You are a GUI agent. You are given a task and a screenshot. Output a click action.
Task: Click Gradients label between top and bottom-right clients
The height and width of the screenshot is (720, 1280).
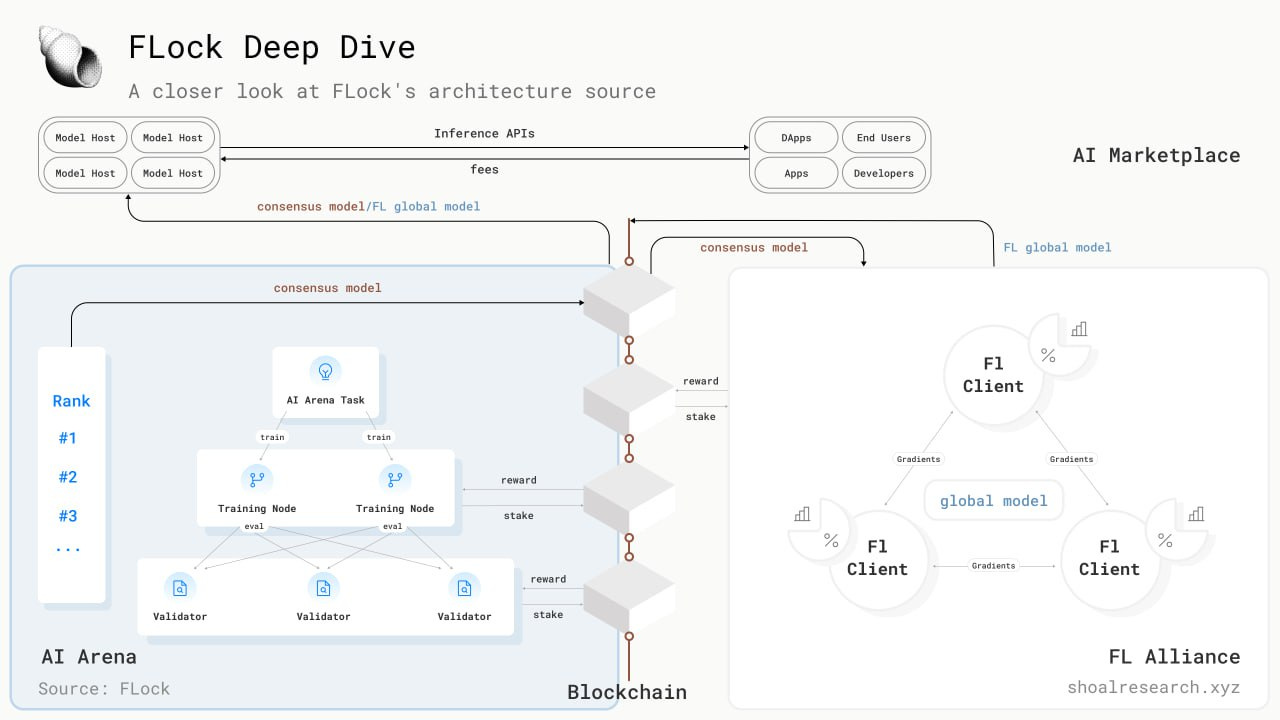(x=1071, y=459)
